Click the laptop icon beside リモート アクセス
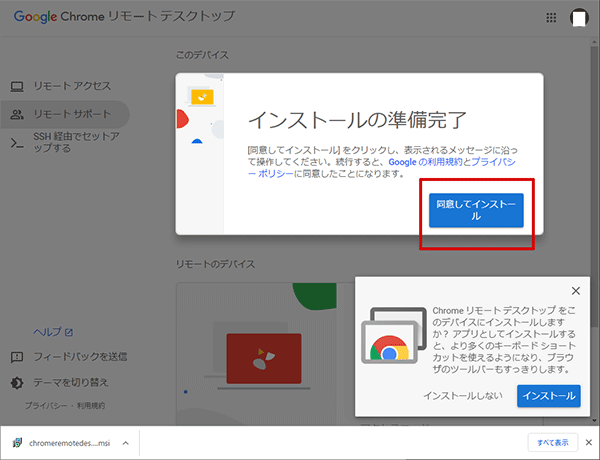The width and height of the screenshot is (600, 460). 17,86
